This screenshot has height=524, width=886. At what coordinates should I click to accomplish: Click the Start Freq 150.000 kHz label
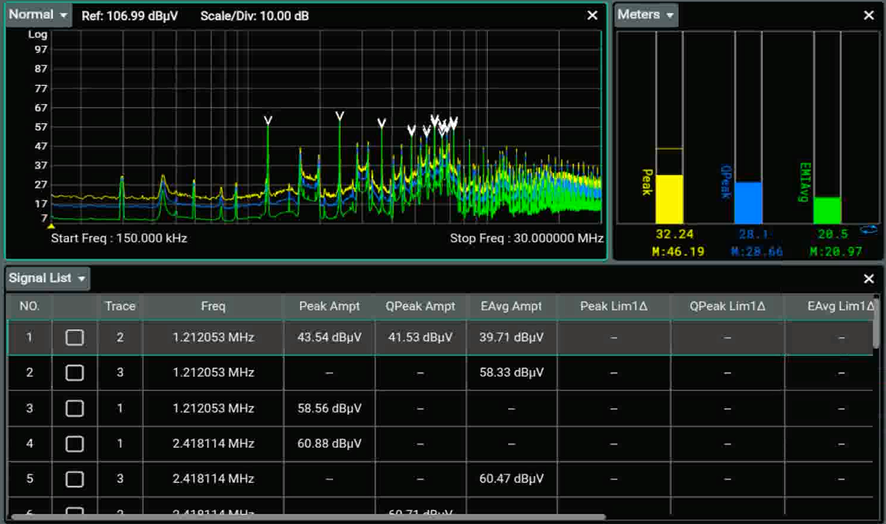119,238
